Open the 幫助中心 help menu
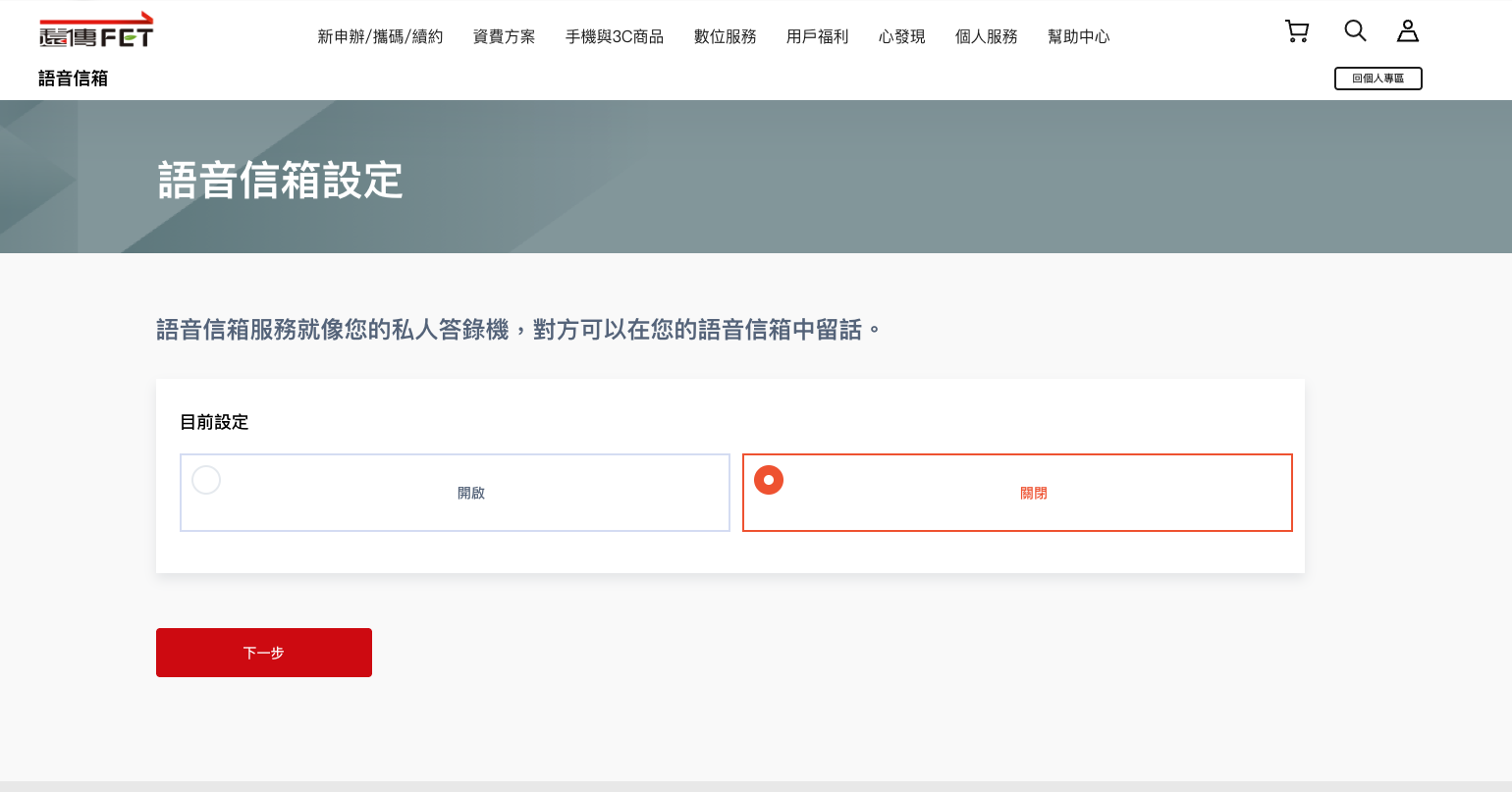Image resolution: width=1512 pixels, height=792 pixels. (1079, 37)
